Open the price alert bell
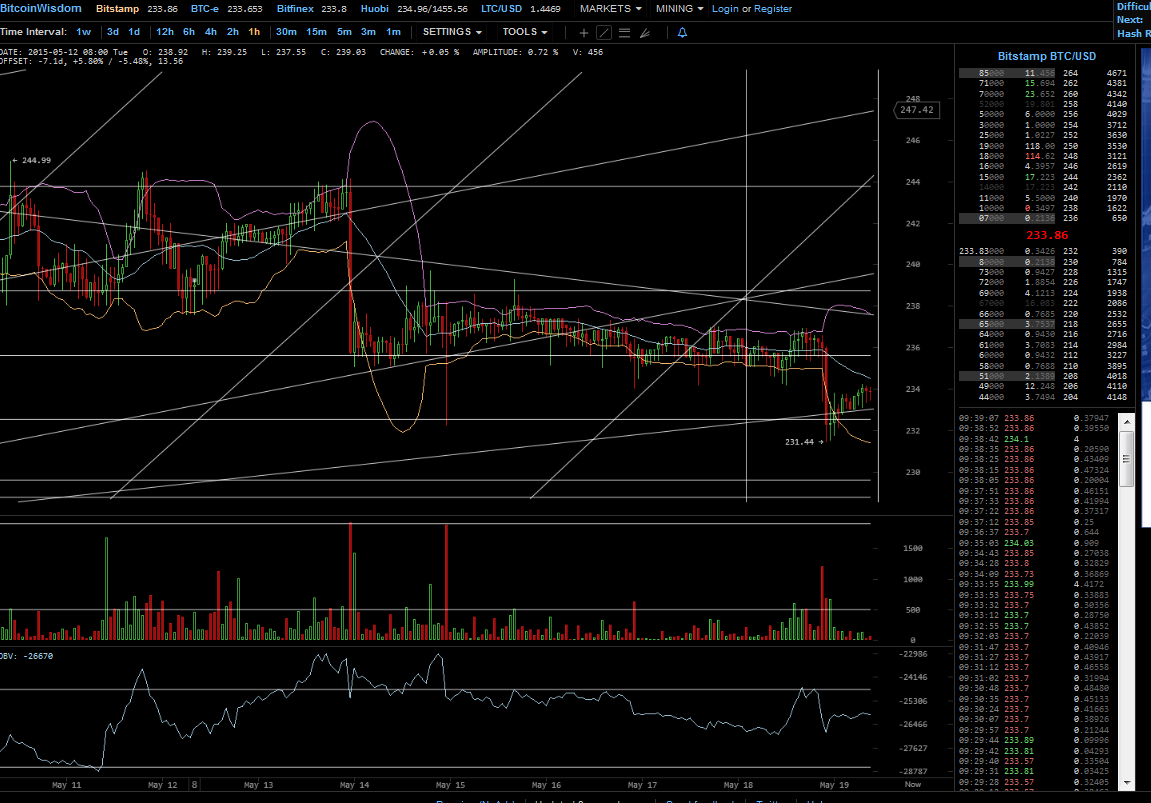The width and height of the screenshot is (1151, 803). click(682, 32)
